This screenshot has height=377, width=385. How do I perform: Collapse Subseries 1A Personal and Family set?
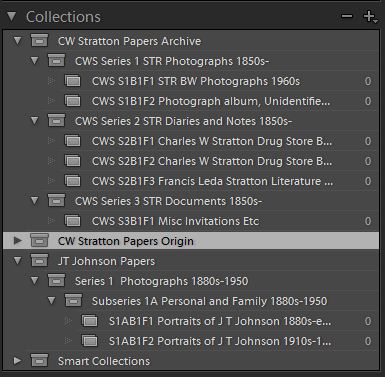(52, 301)
